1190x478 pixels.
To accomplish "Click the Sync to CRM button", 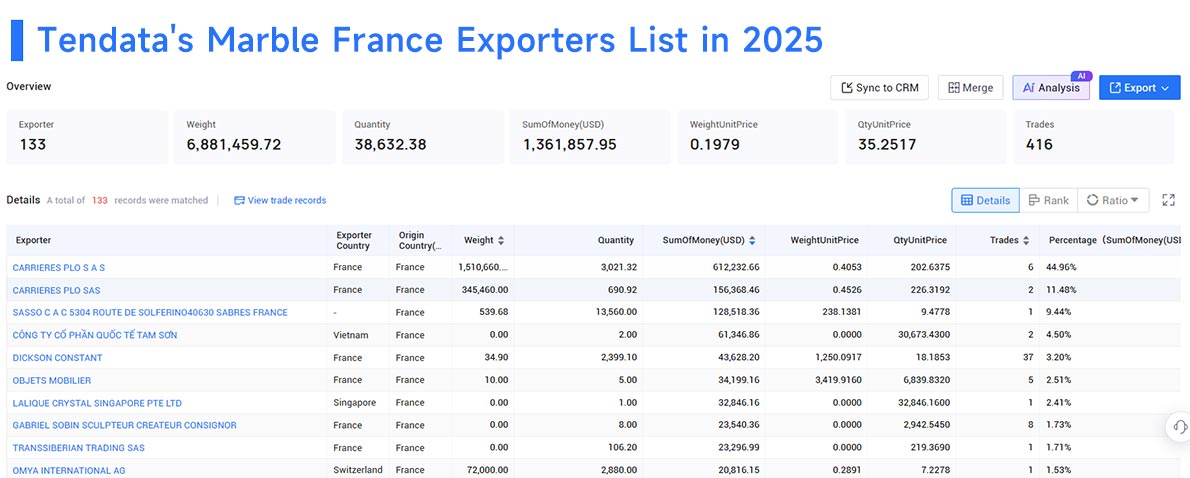I will 880,88.
